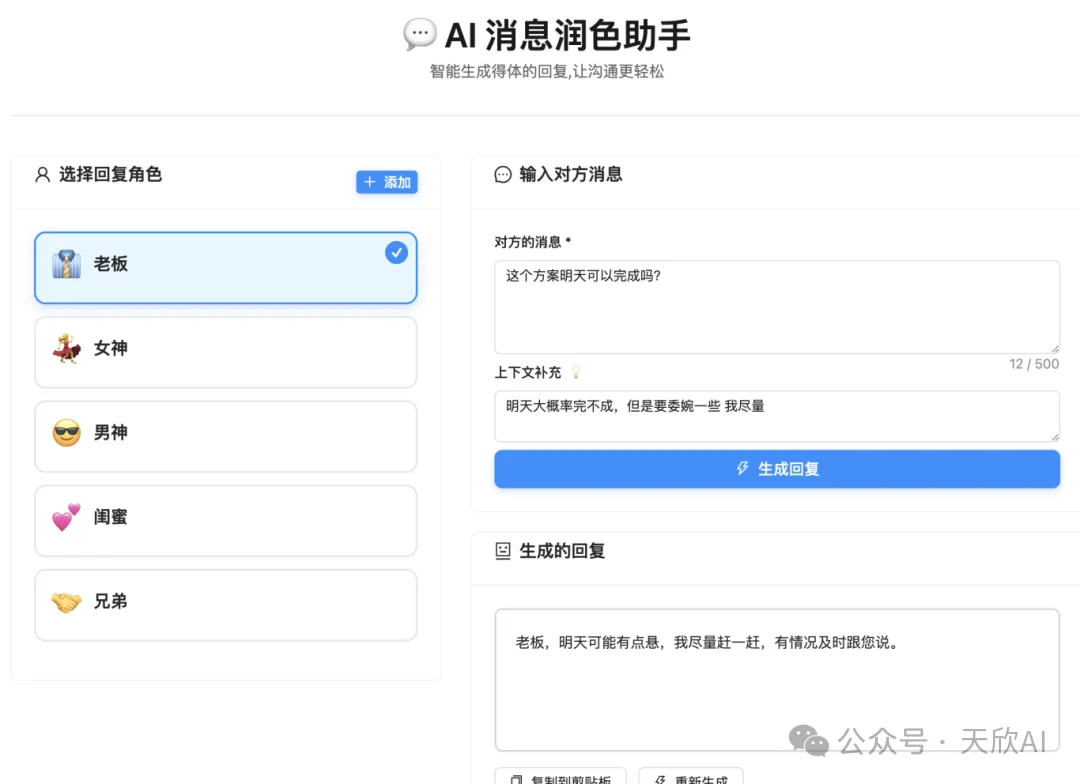1080x784 pixels.
Task: Click the speech bubble icon next to 输入对方消息
Action: [501, 174]
